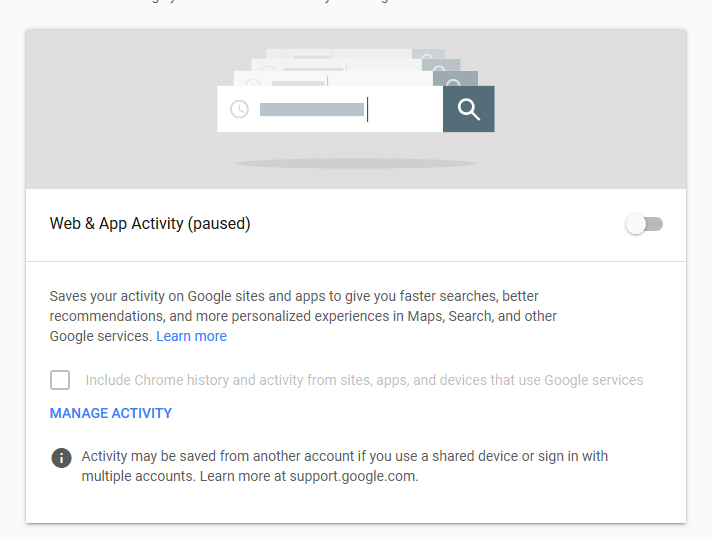Open the Learn more link
712x540 pixels.
191,336
